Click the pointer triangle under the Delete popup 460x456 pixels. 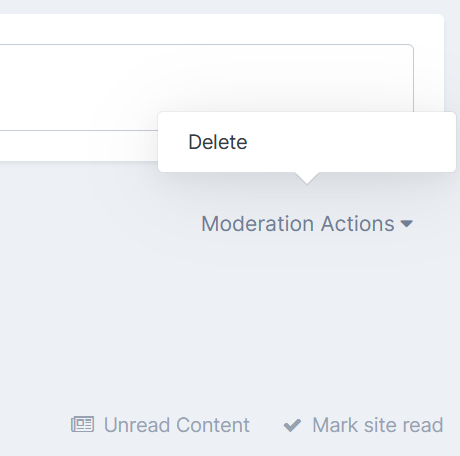307,178
